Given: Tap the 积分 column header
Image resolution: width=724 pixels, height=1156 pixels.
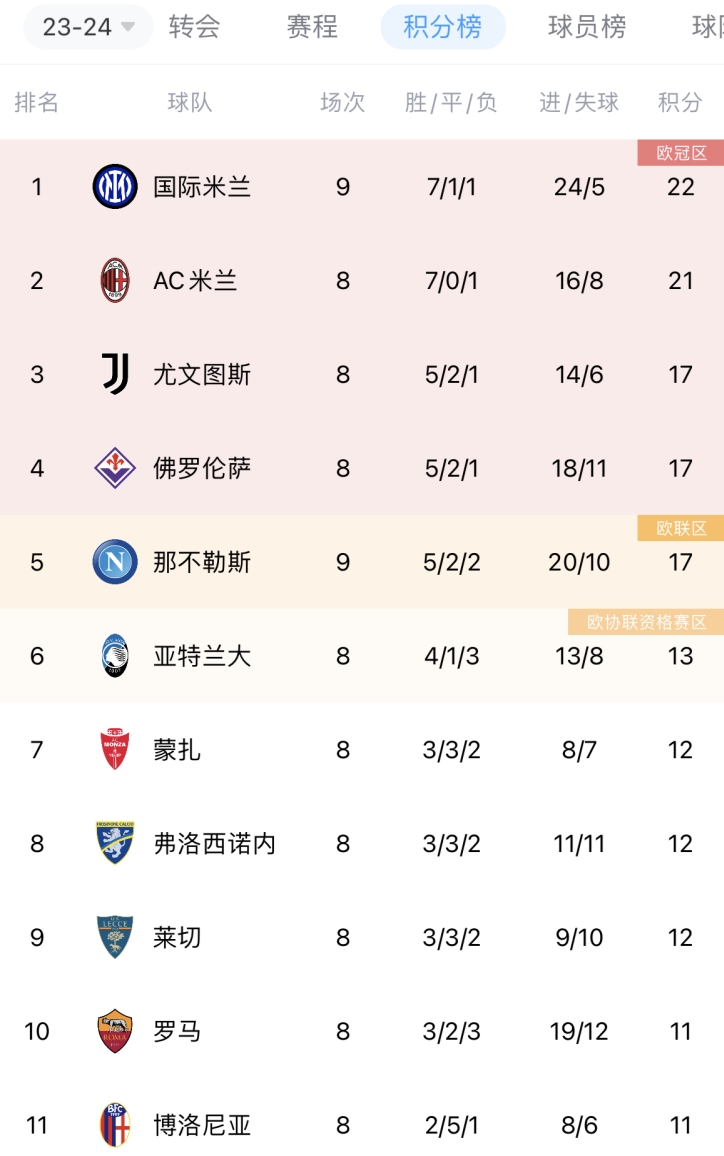Looking at the screenshot, I should coord(680,102).
